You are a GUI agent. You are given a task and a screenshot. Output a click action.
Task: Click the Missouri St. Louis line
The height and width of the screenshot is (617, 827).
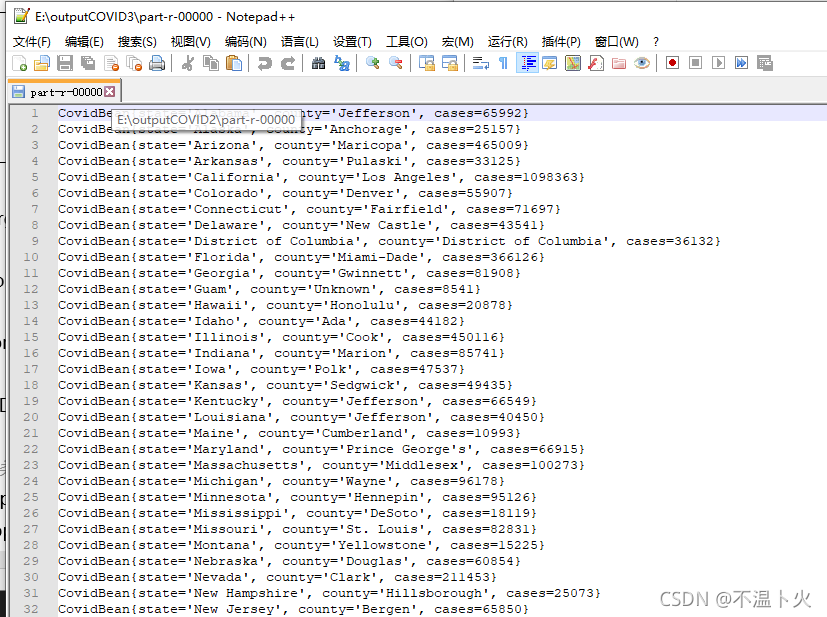click(297, 529)
